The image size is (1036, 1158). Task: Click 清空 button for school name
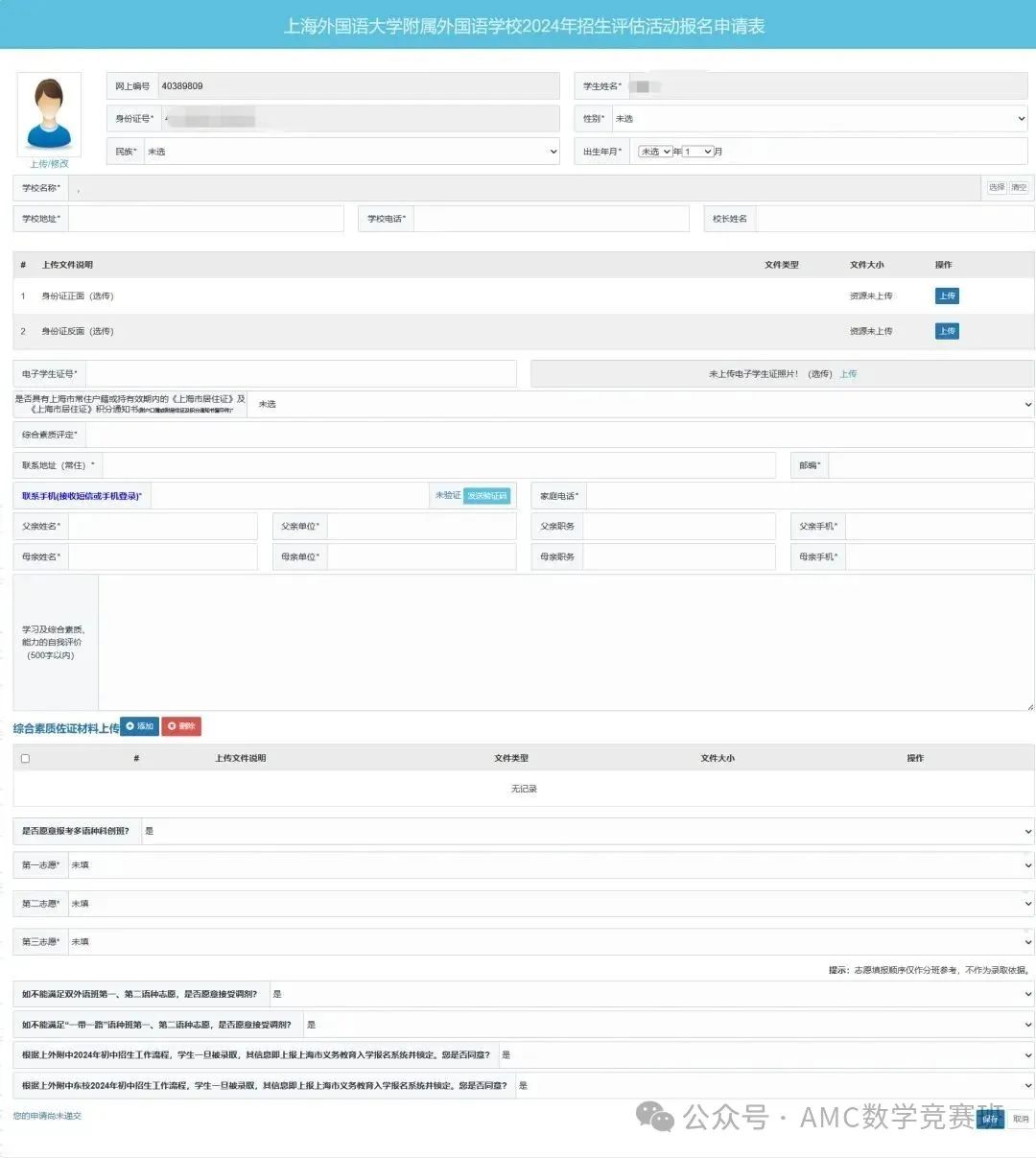1019,188
